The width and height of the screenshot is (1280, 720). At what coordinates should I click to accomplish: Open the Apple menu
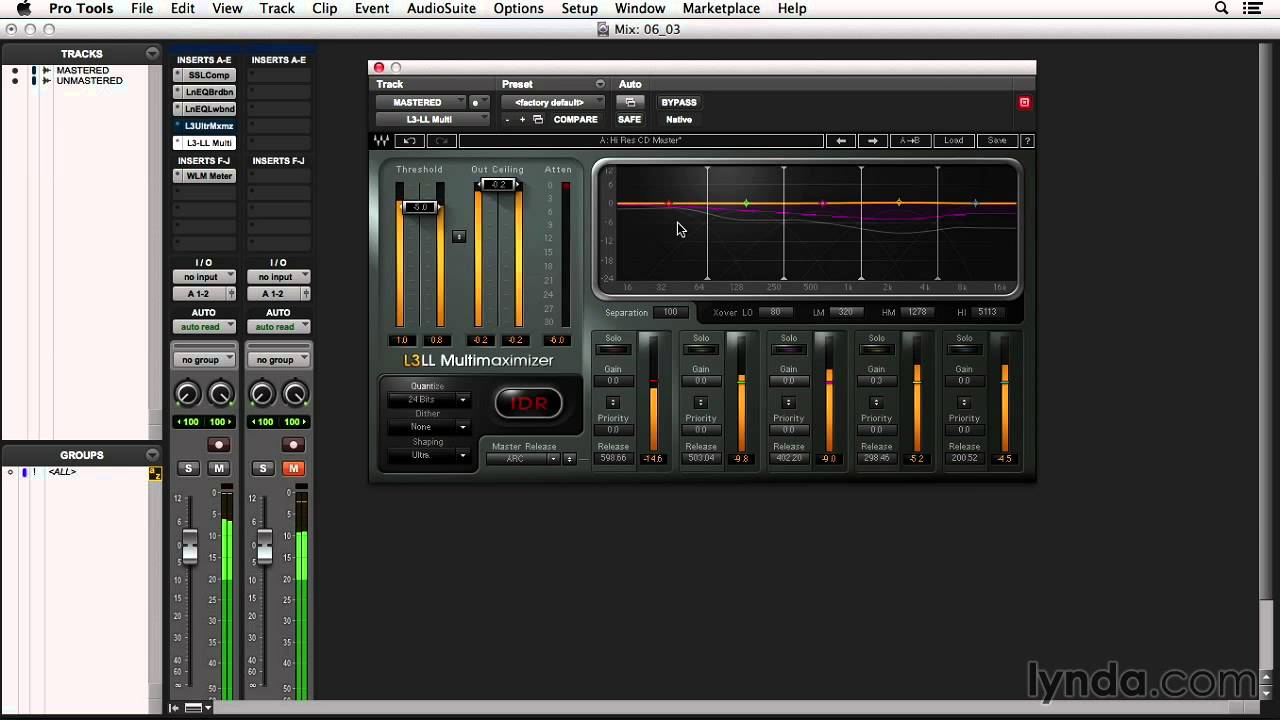point(24,8)
